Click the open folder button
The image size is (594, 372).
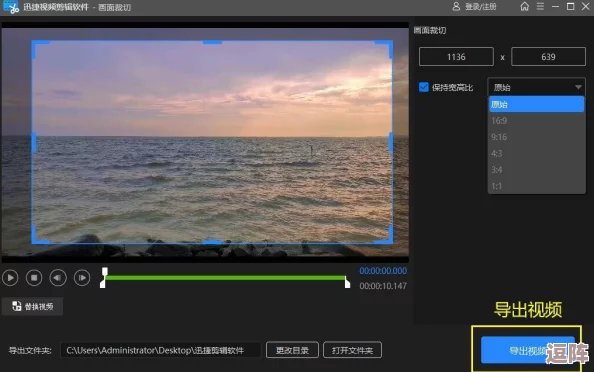(x=352, y=350)
